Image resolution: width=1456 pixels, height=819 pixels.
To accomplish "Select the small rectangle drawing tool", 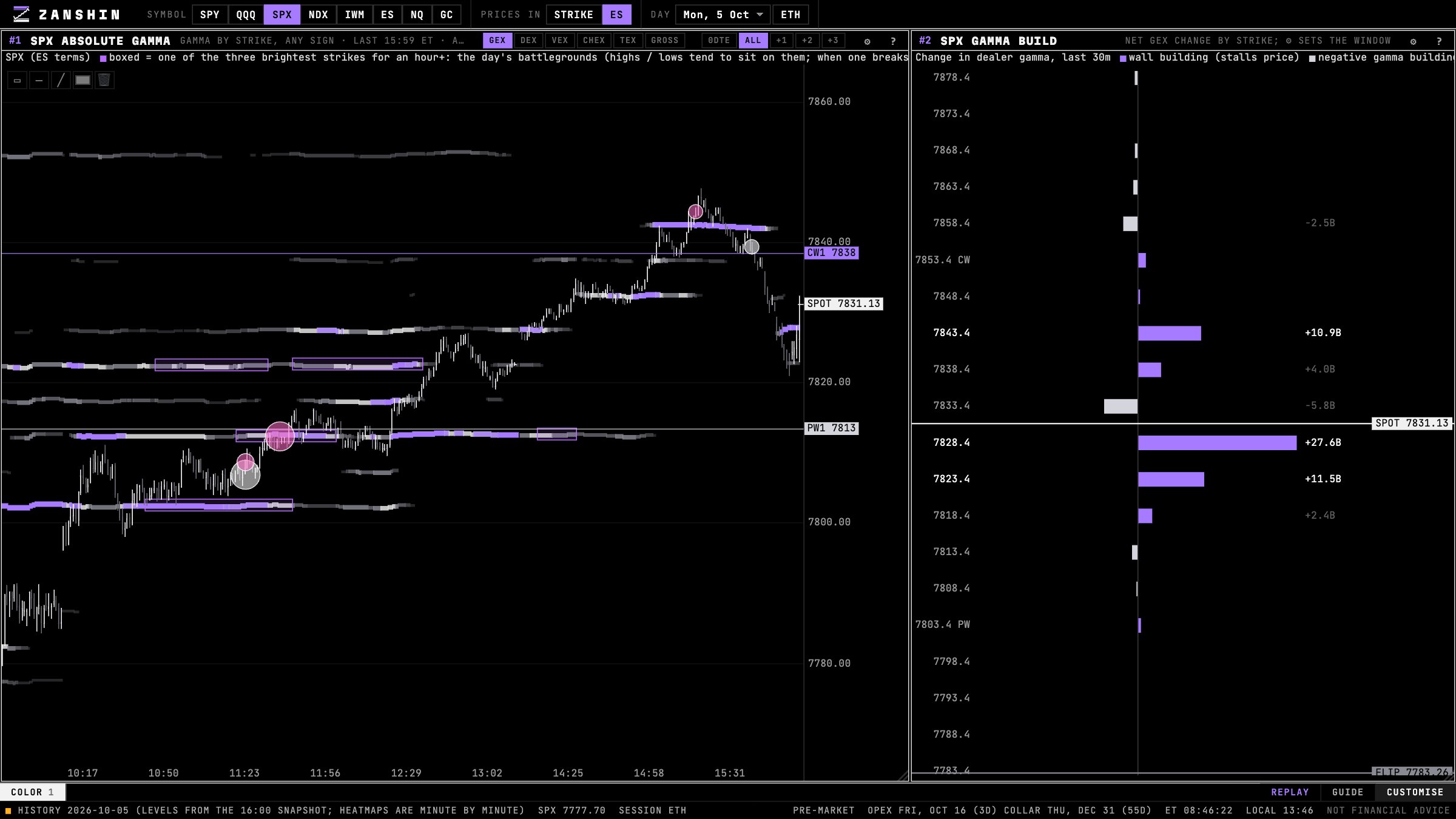I will 17,80.
